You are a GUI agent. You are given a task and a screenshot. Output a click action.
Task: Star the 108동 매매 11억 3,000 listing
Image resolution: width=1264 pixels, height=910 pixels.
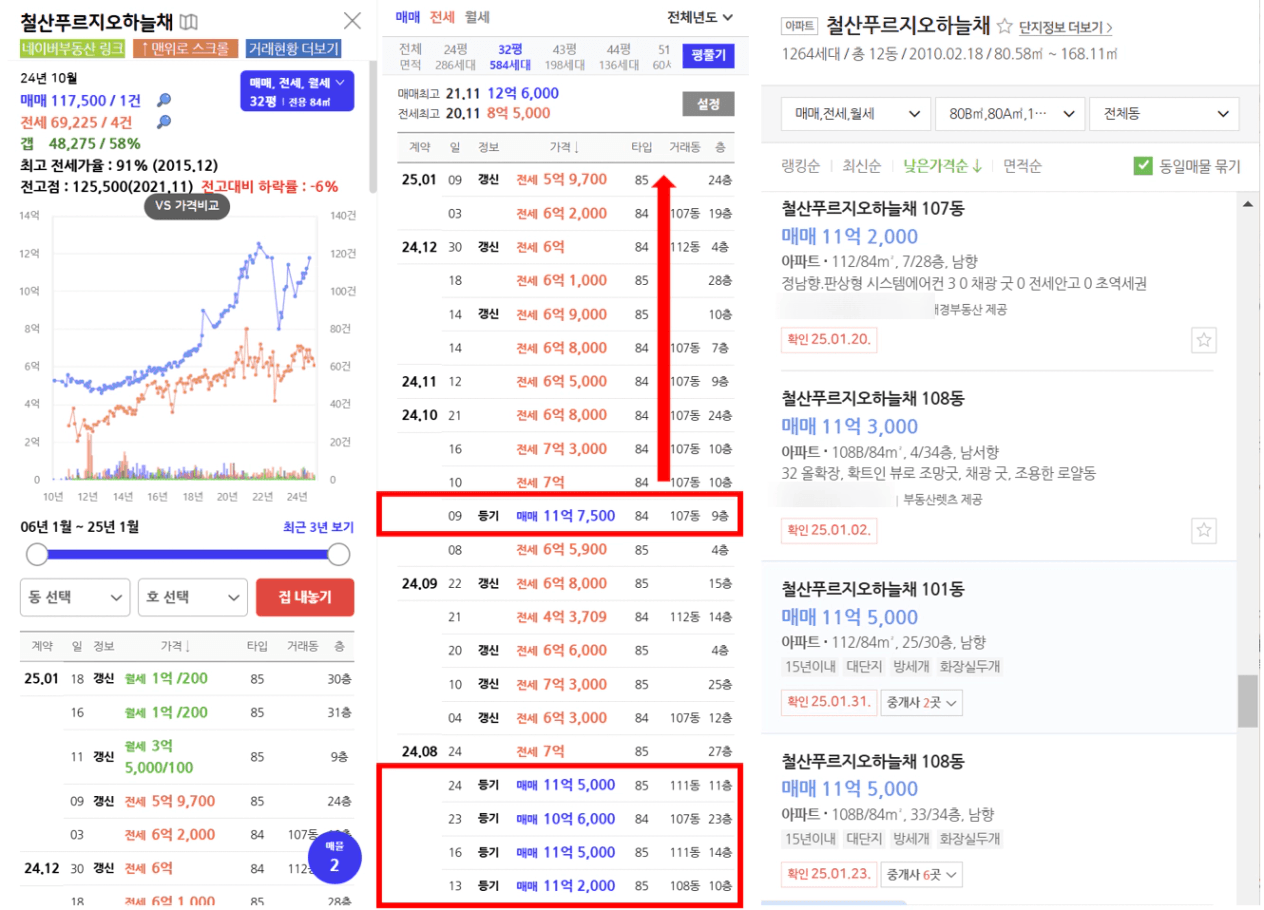pos(1204,530)
